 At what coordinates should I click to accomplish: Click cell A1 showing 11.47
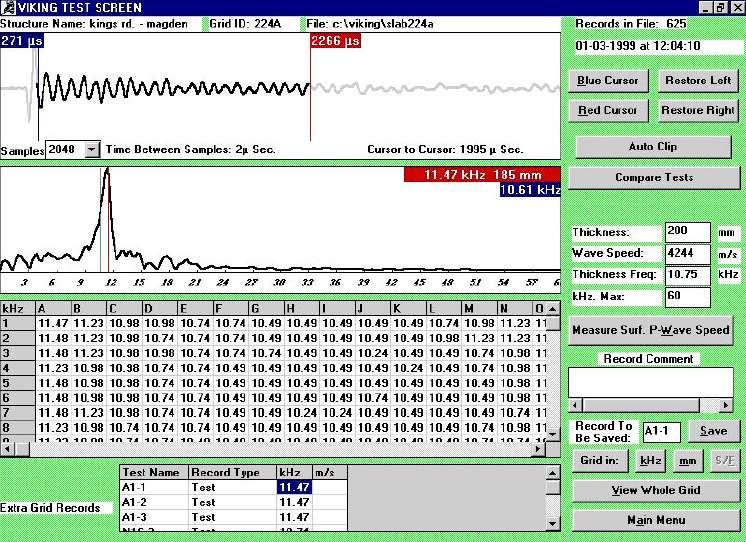pos(53,323)
